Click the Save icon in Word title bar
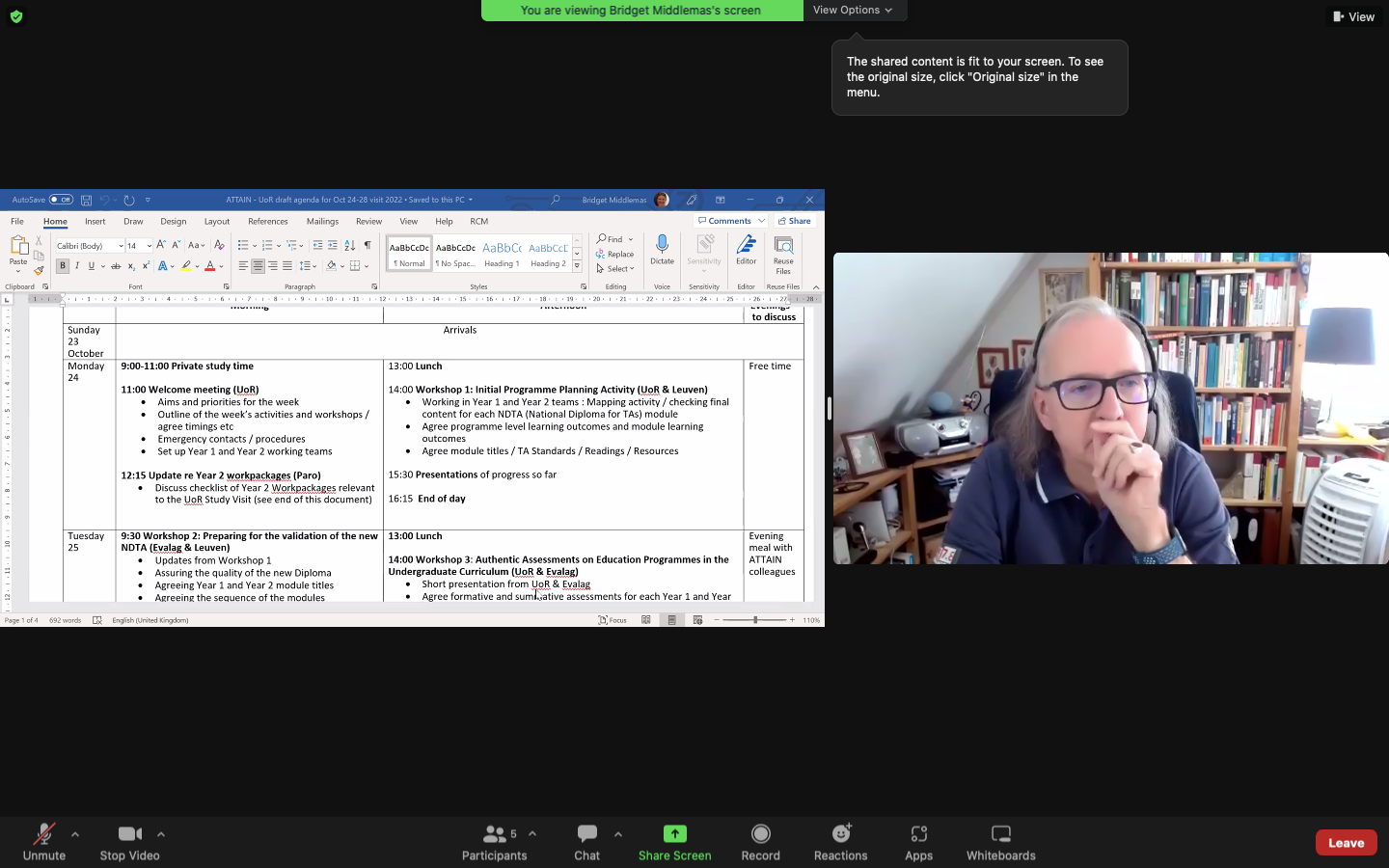This screenshot has height=868, width=1389. coord(86,200)
